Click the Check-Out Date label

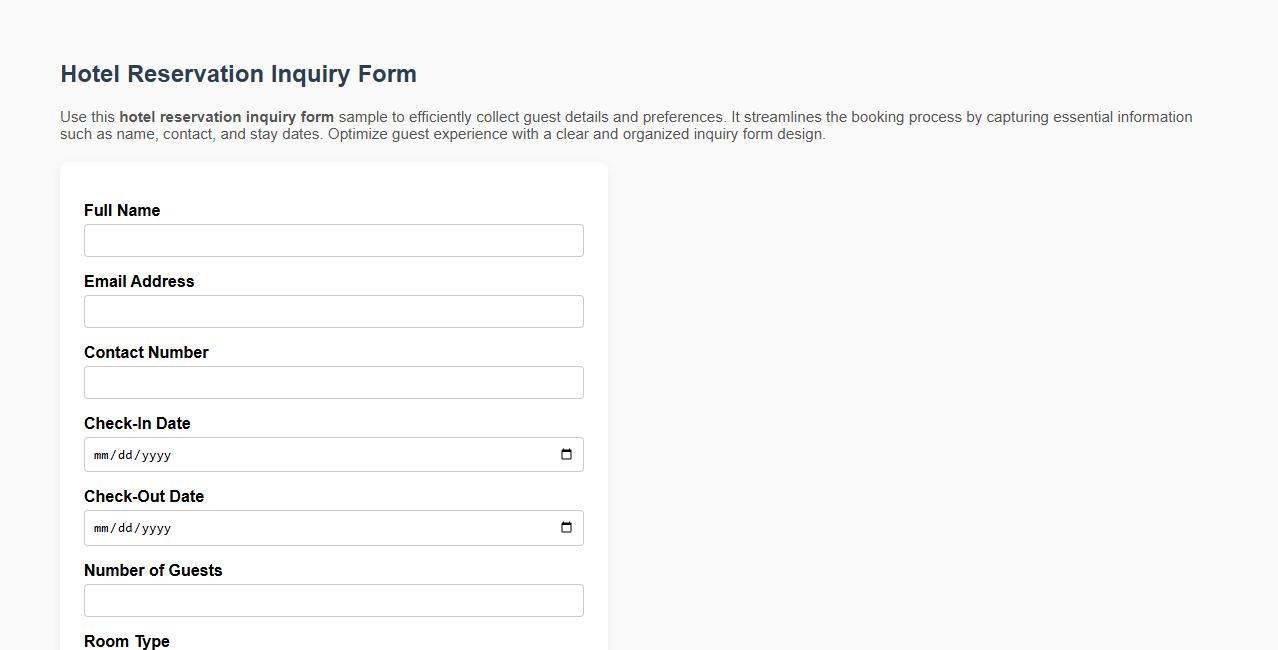click(x=144, y=496)
